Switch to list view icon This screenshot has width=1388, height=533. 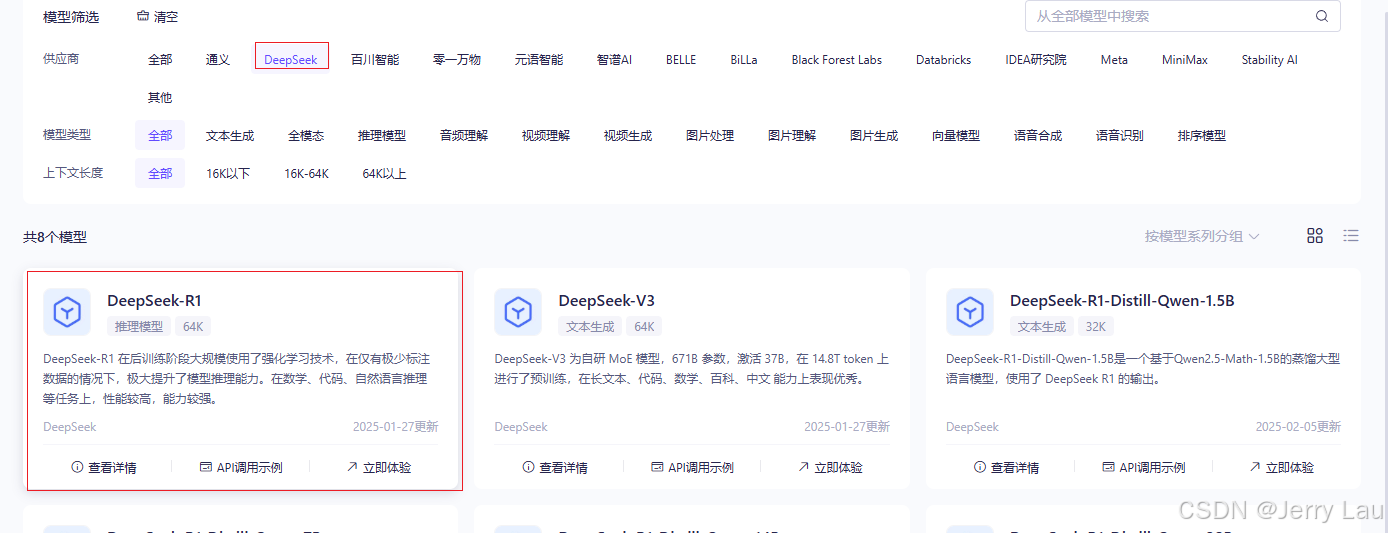[1351, 236]
